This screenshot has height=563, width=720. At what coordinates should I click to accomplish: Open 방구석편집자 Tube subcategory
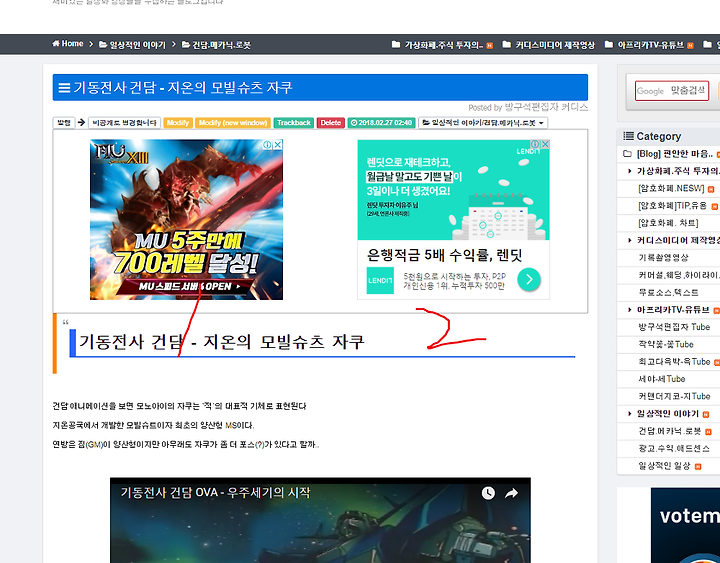tap(674, 327)
